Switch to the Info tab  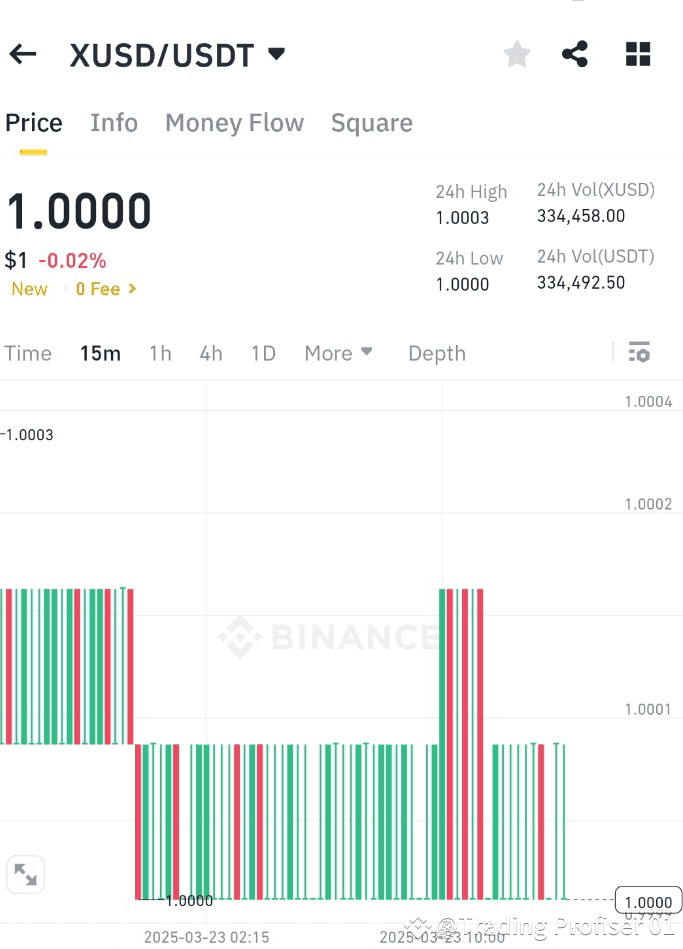pos(113,122)
